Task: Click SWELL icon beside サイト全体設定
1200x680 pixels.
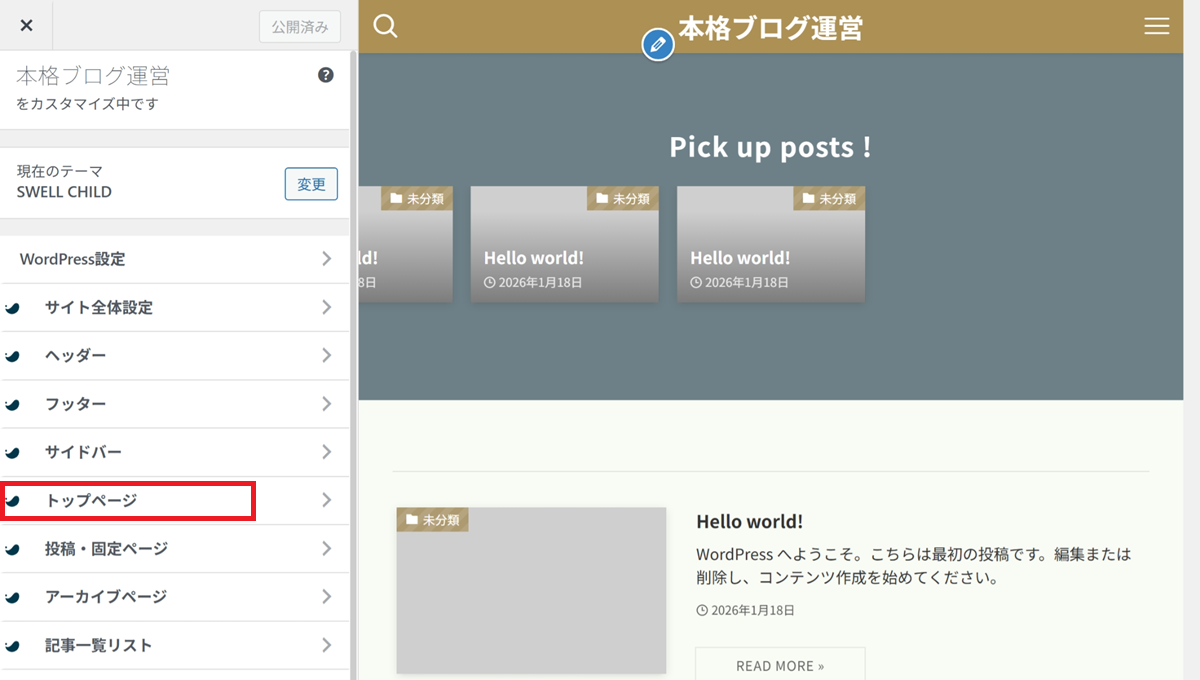Action: tap(13, 309)
